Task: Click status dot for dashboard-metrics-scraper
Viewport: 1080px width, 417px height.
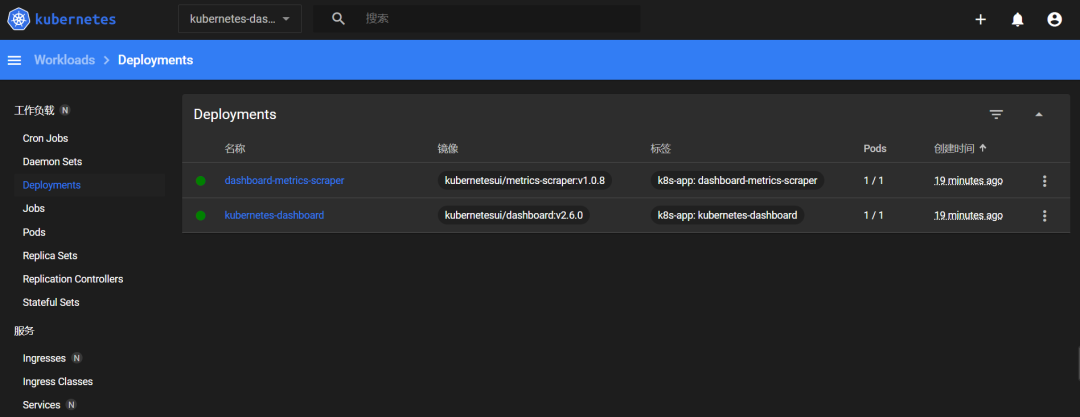Action: [200, 181]
